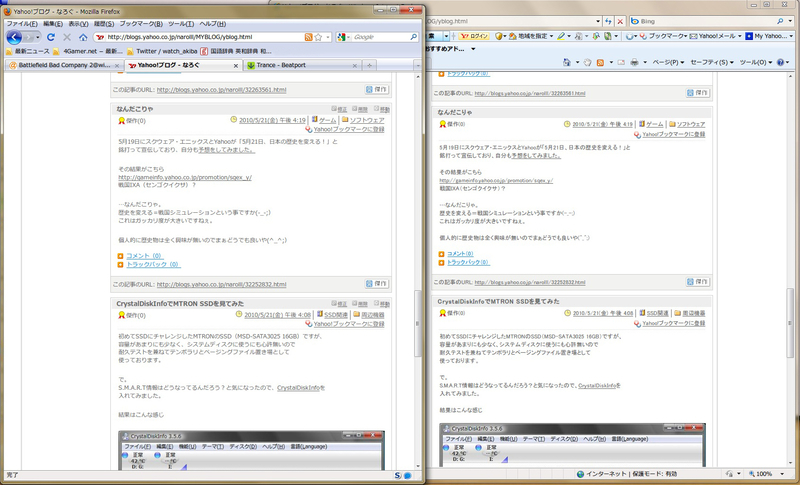Click the ゲーム category link in Firefox
Viewport: 800px width, 485px height.
click(327, 120)
